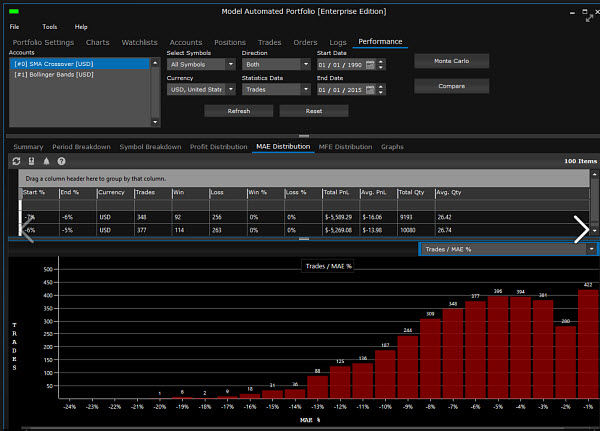Click the refresh icon in grid toolbar

(x=16, y=161)
